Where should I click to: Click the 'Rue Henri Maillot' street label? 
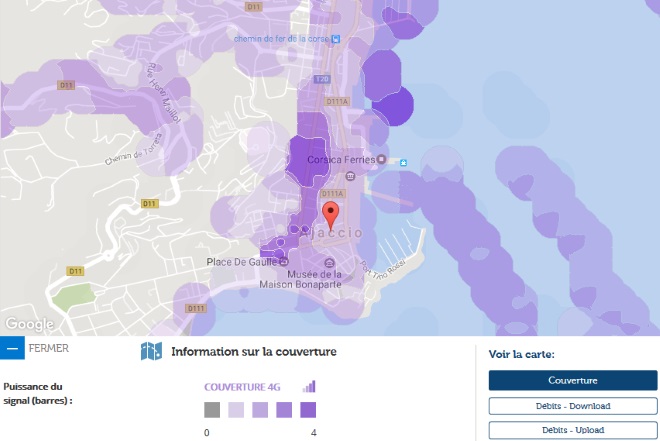click(x=164, y=93)
